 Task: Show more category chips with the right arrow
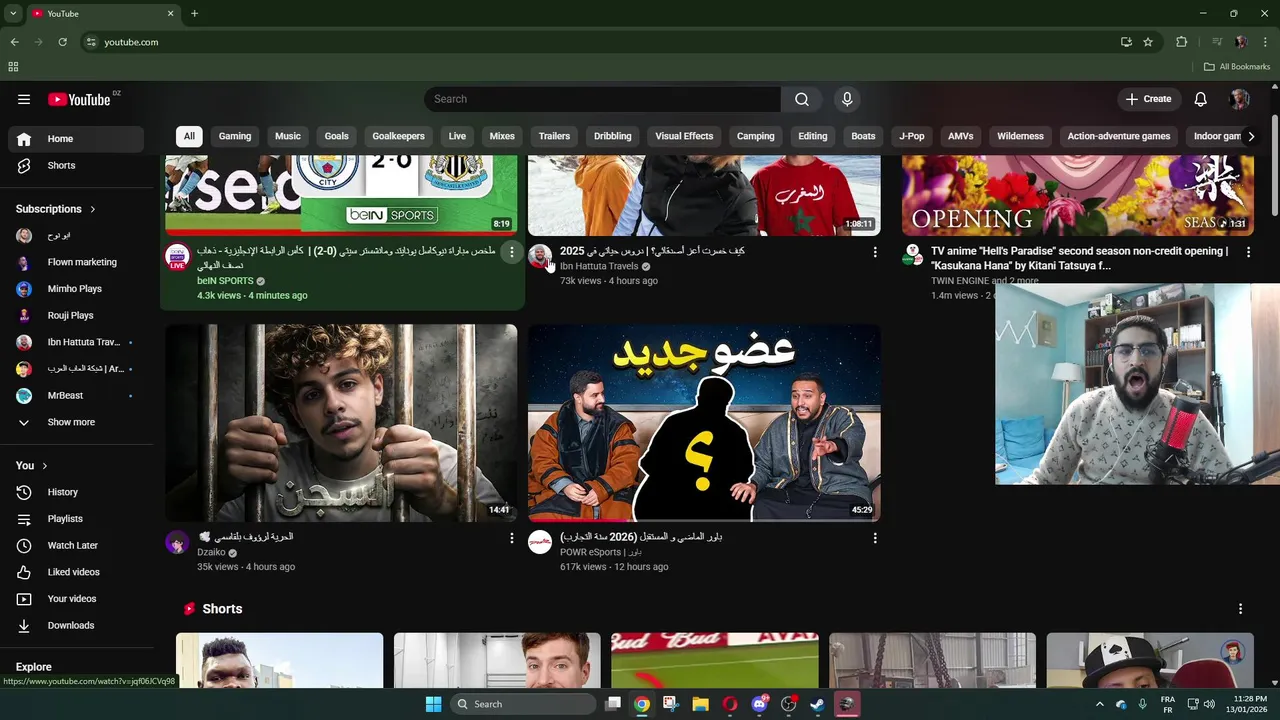[x=1250, y=136]
